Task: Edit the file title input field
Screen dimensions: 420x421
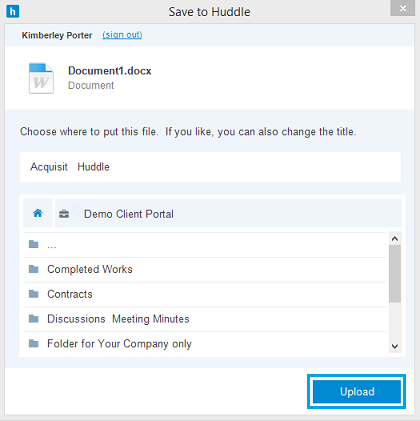Action: coord(210,167)
